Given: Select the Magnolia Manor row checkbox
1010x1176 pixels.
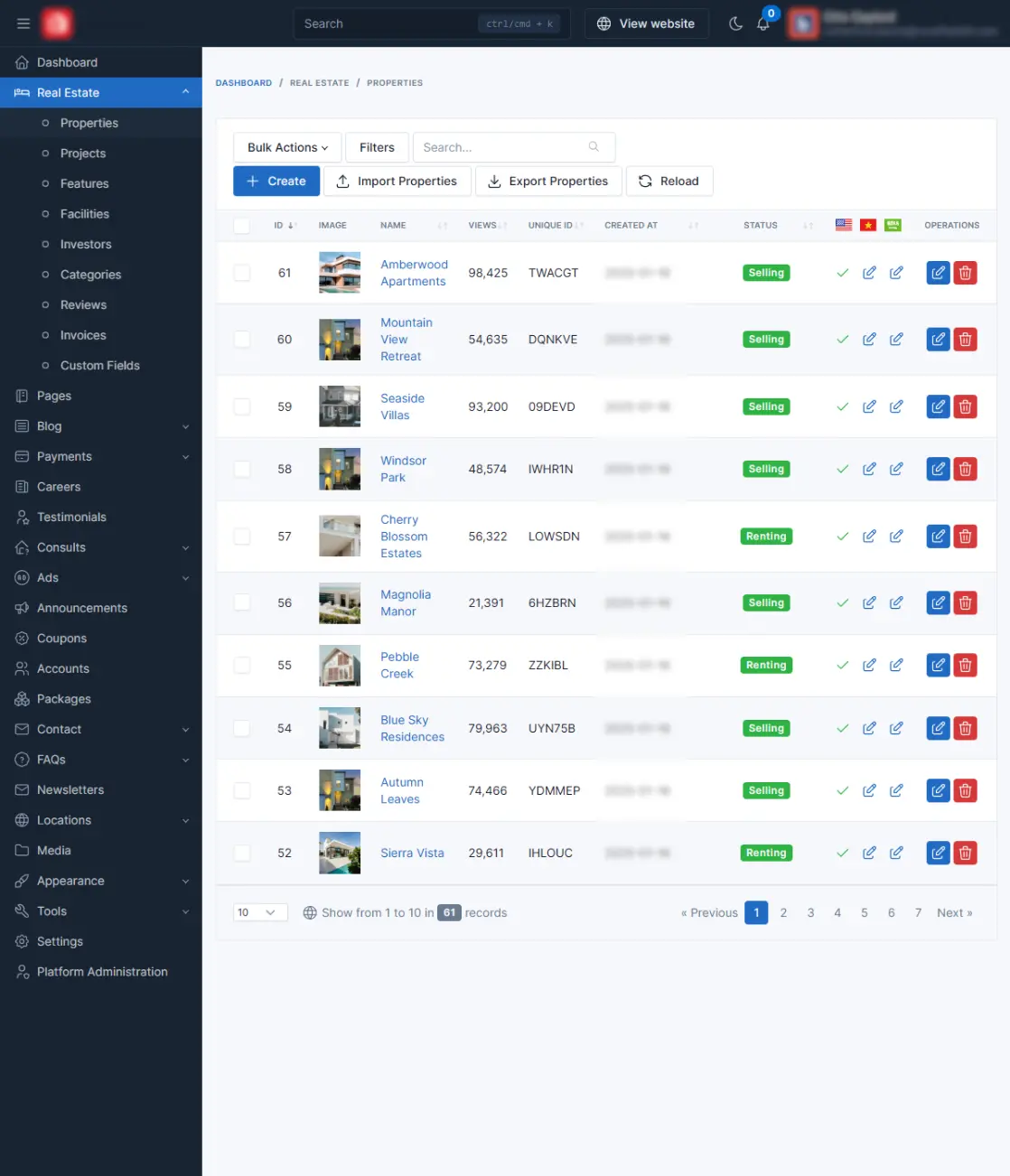Looking at the screenshot, I should tap(242, 602).
